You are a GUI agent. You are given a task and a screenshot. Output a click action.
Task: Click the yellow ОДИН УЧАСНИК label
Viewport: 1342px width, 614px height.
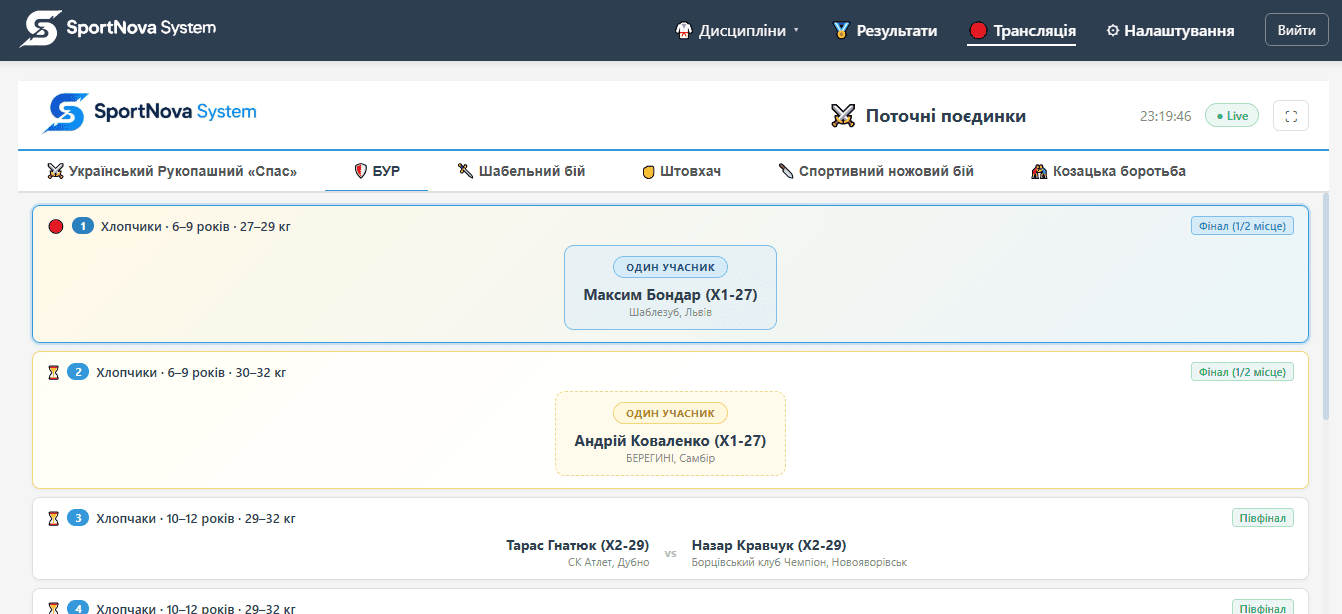point(670,413)
